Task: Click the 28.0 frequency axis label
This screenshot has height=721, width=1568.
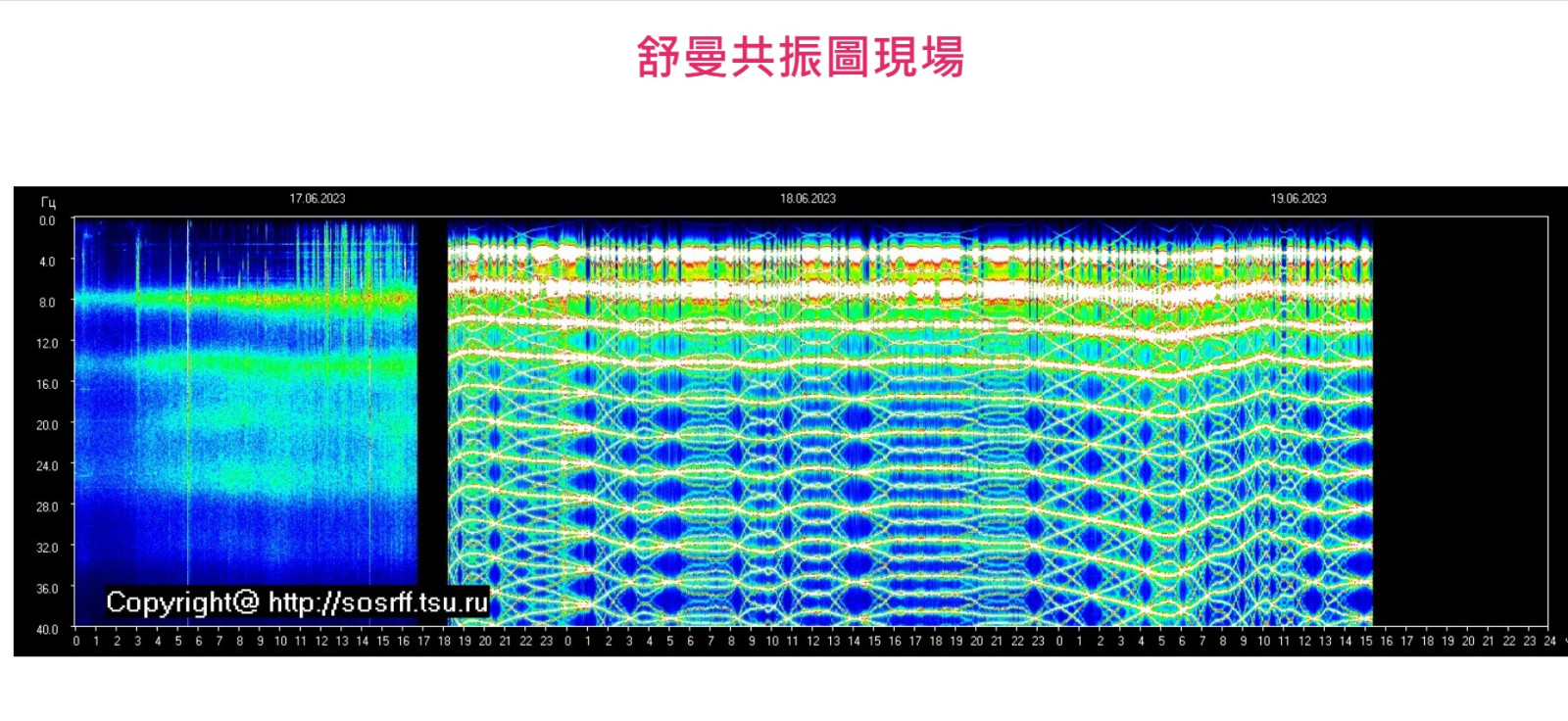Action: (x=47, y=507)
